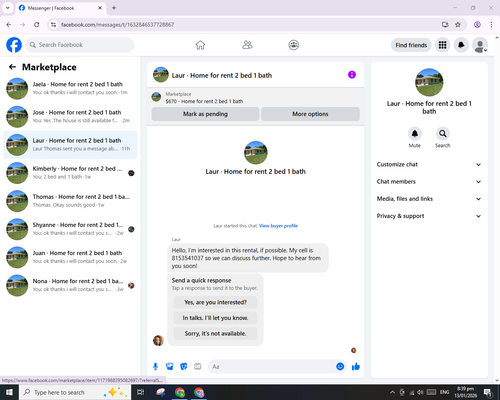Click install/cast icon in address bar
This screenshot has width=500, height=400.
click(445, 25)
